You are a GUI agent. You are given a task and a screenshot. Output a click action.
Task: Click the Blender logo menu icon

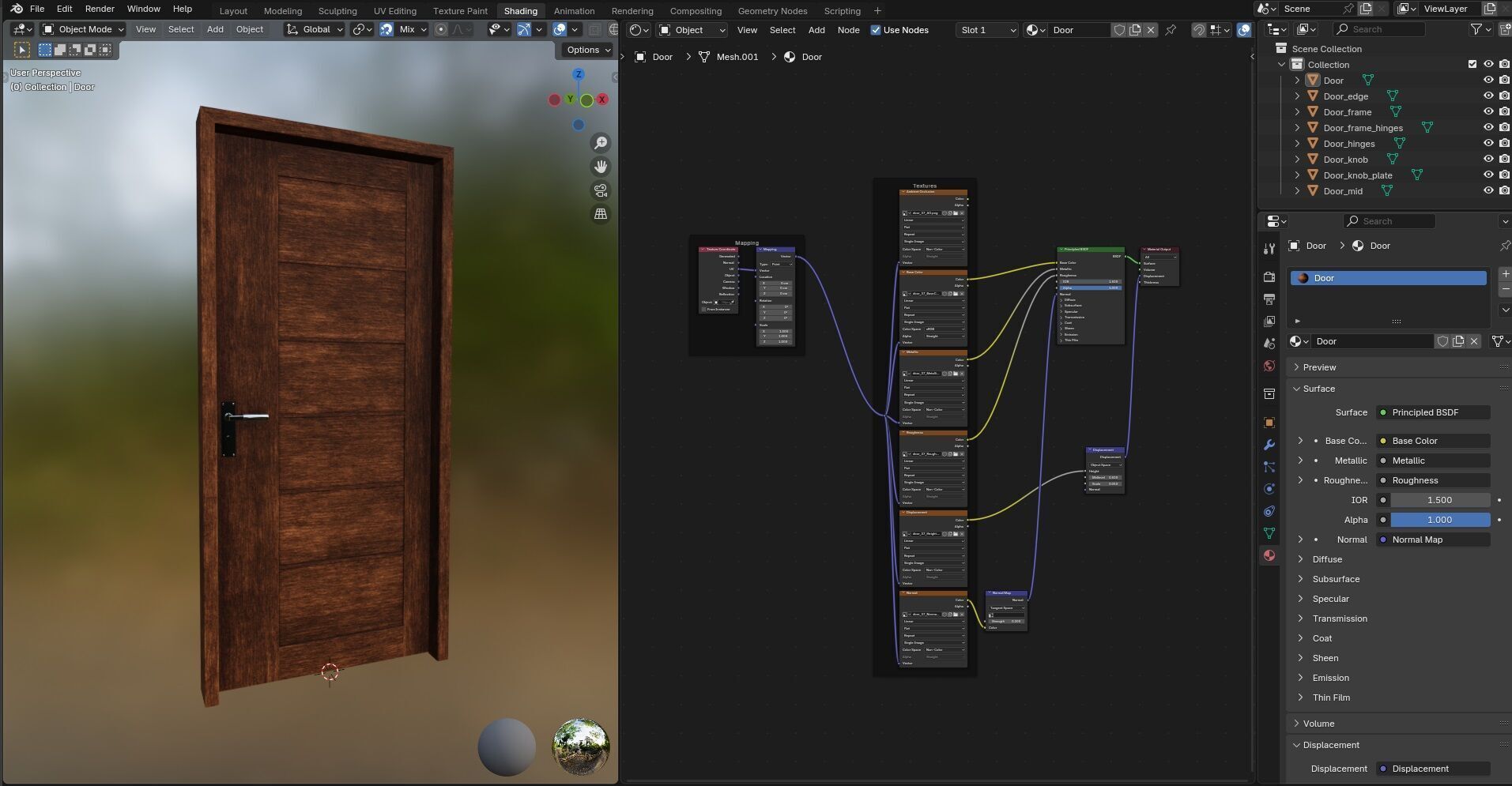16,9
